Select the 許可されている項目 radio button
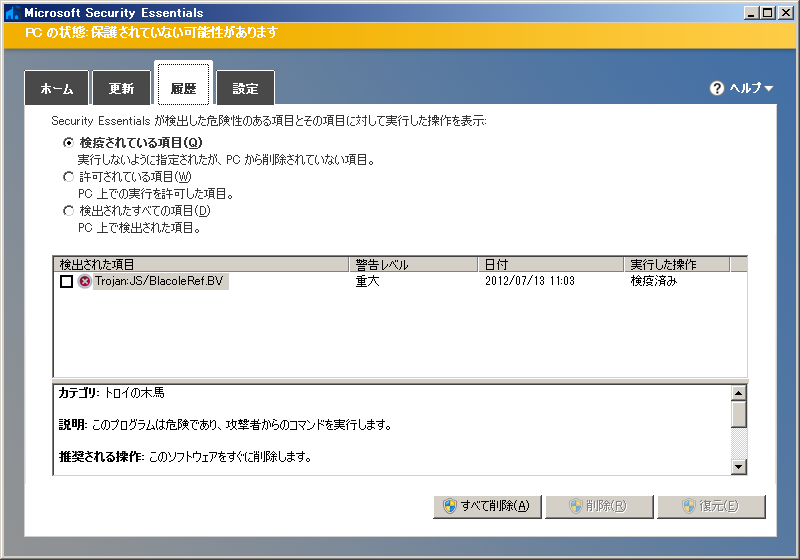 click(x=68, y=177)
